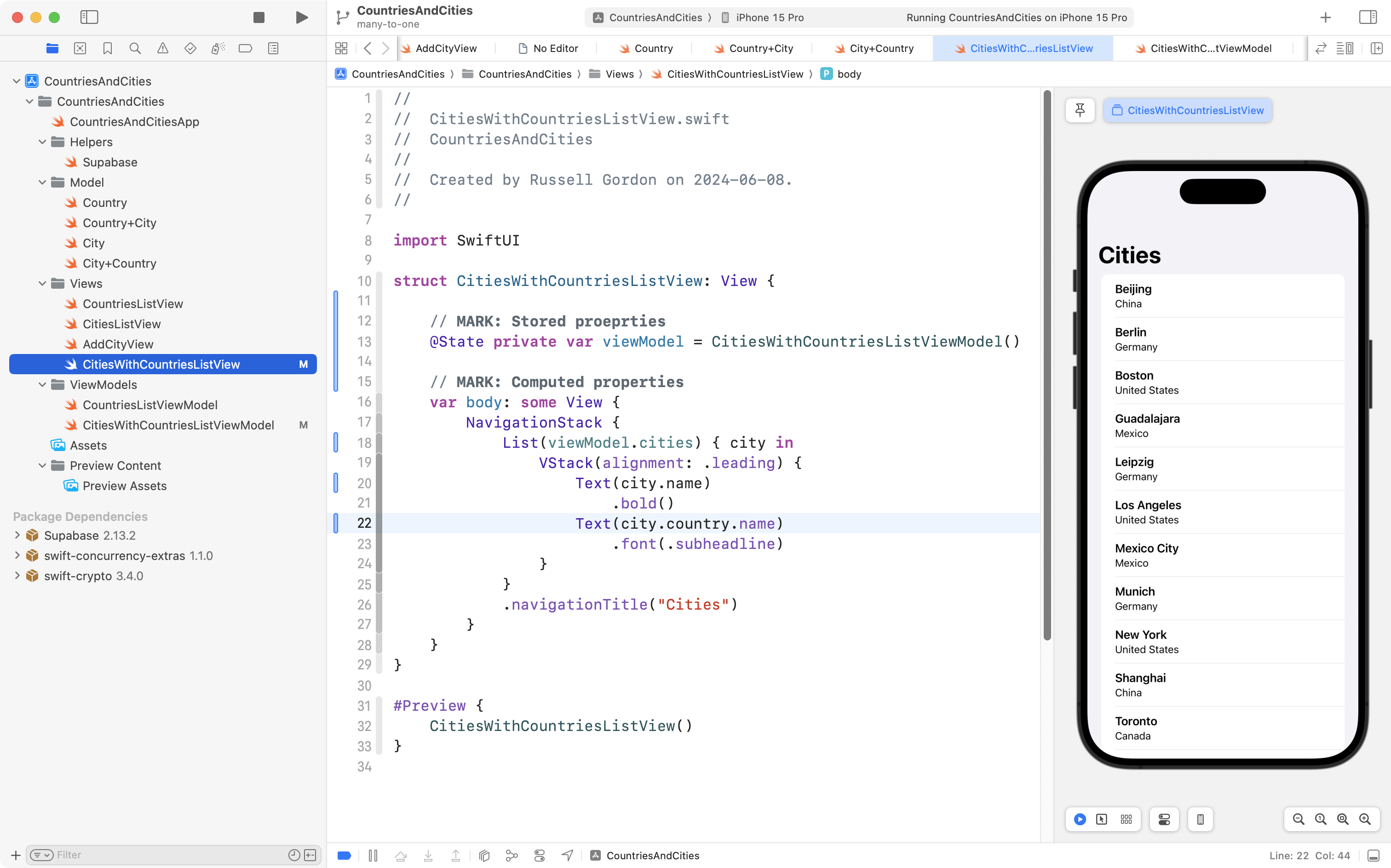Pin the canvas preview

[x=1080, y=110]
